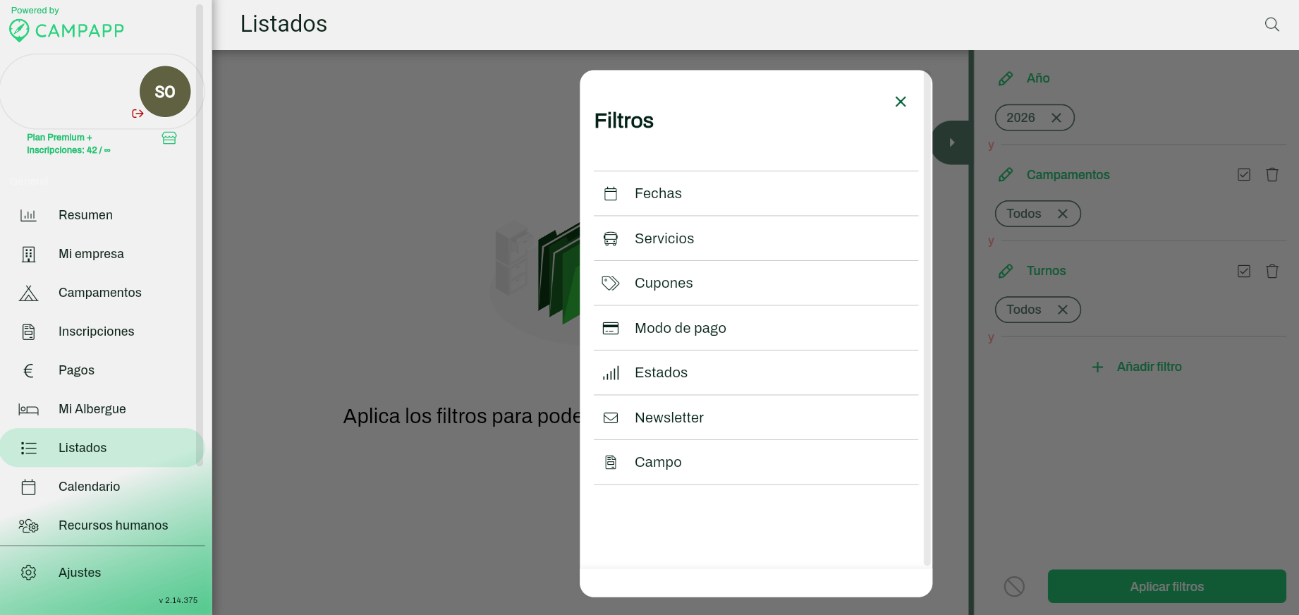Click the Modo de pago card icon
Screen dimensions: 1299x615
[x=610, y=328]
